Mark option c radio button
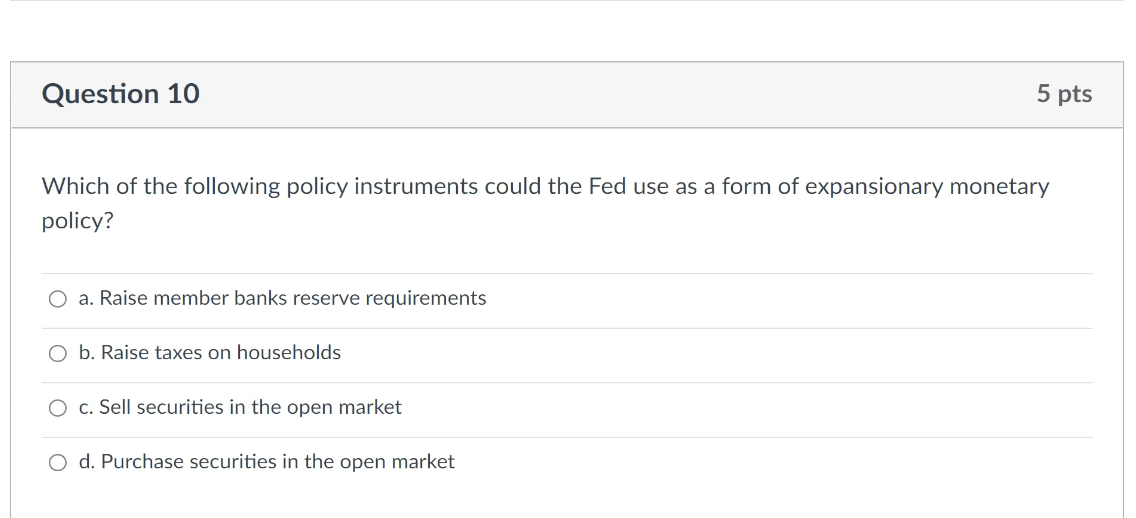 [59, 408]
